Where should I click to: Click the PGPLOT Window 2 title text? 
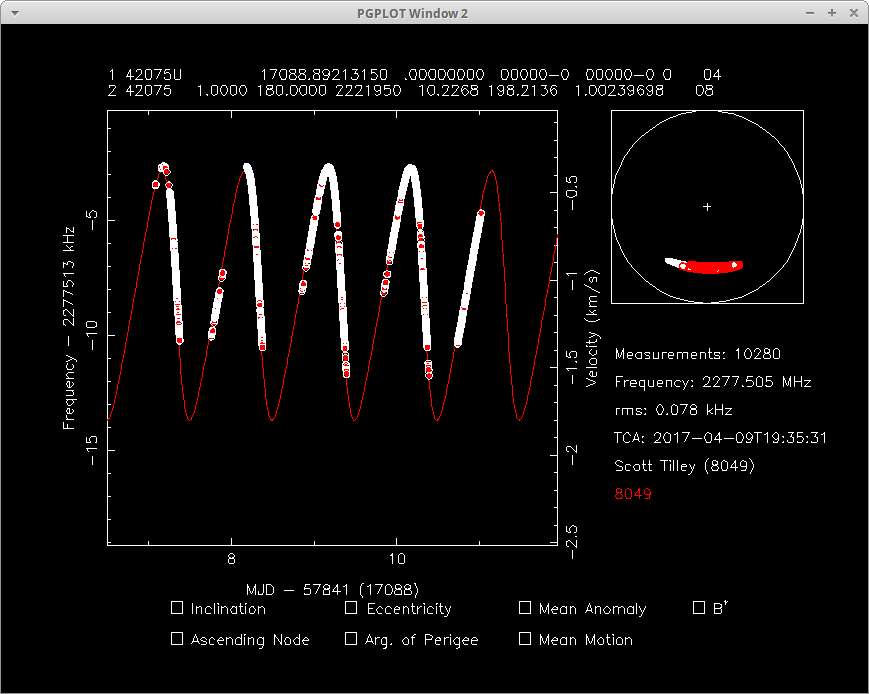[412, 13]
